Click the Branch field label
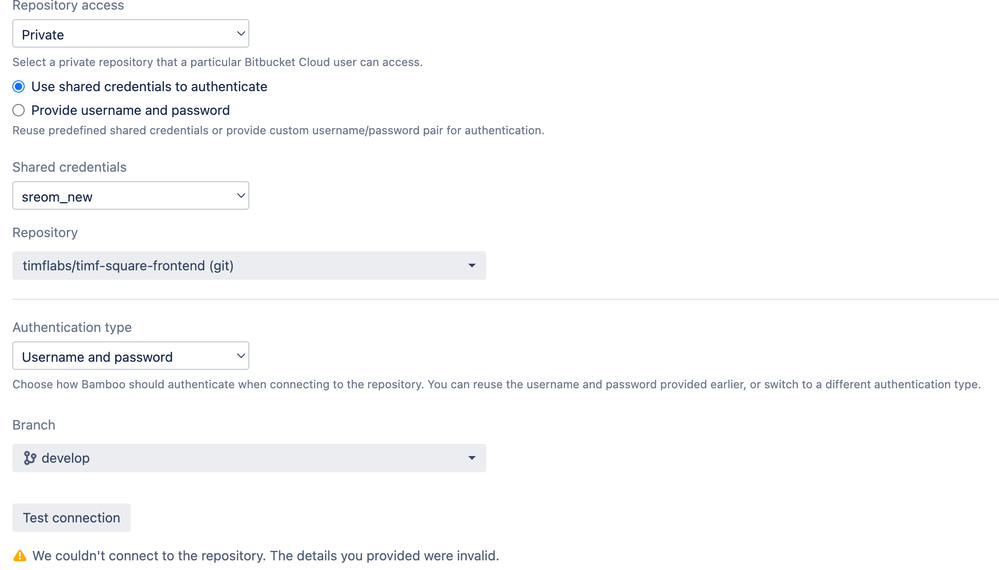This screenshot has height=570, width=999. click(34, 425)
